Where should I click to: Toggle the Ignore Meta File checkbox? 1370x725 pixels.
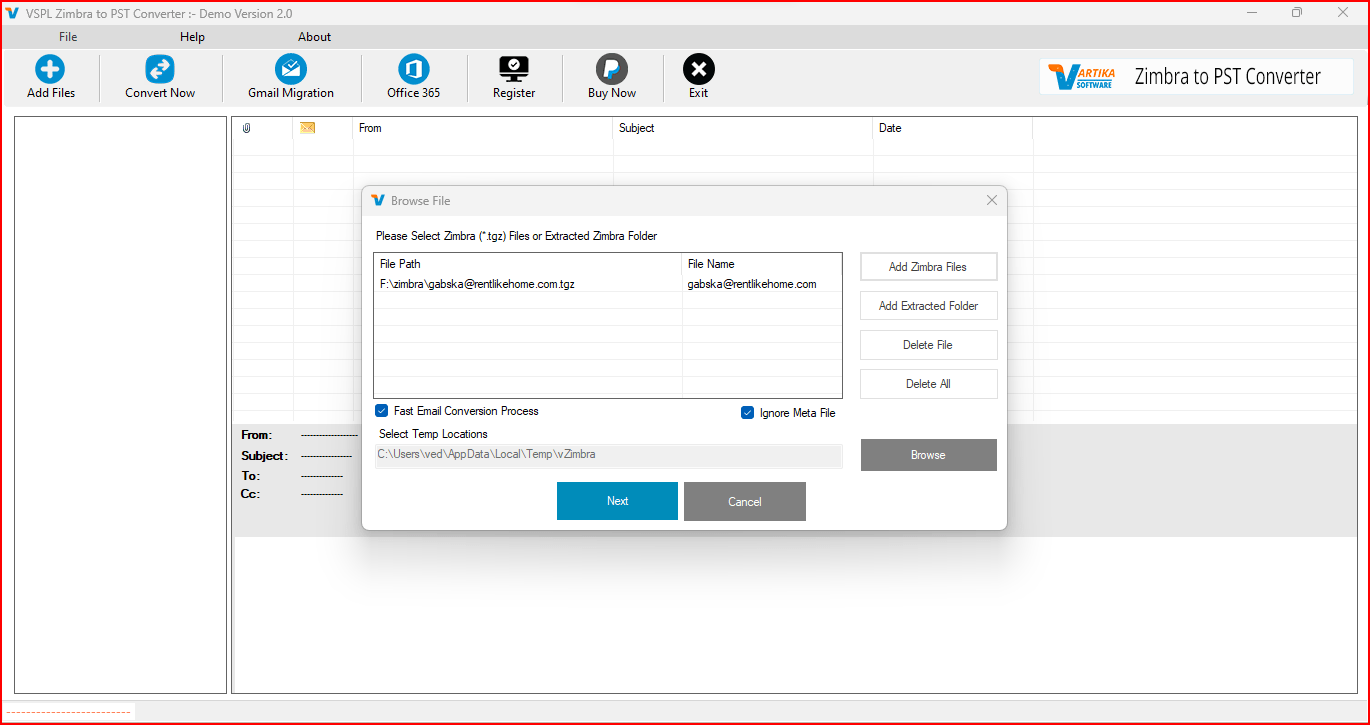pos(748,413)
